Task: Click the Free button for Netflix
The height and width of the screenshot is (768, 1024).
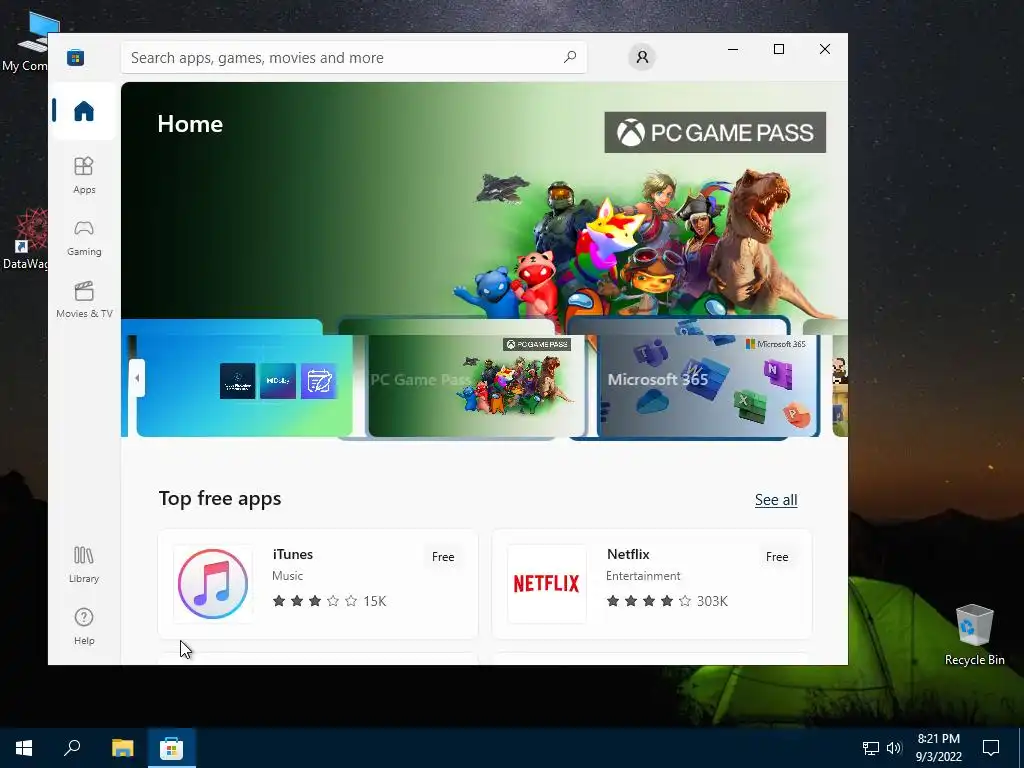Action: (x=776, y=556)
